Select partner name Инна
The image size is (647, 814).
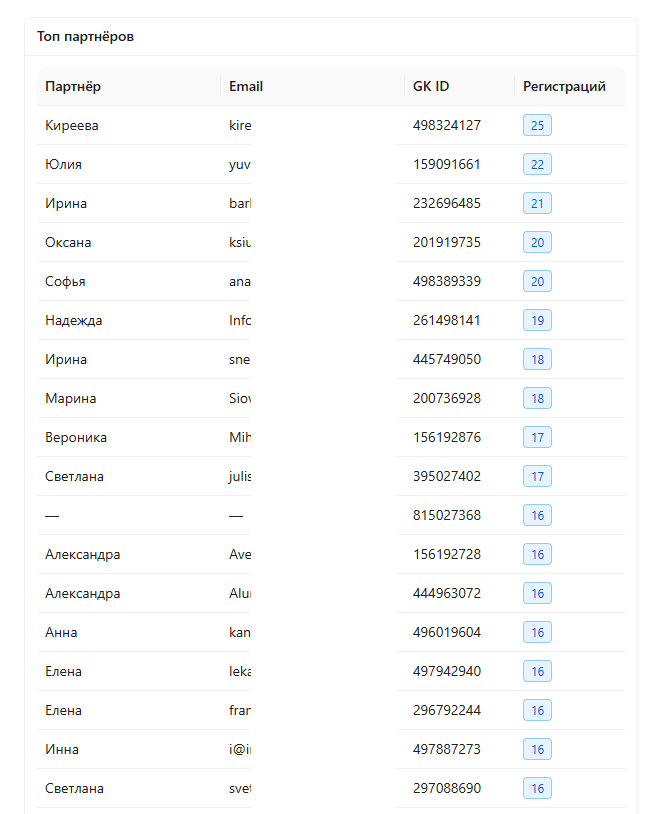click(x=62, y=749)
